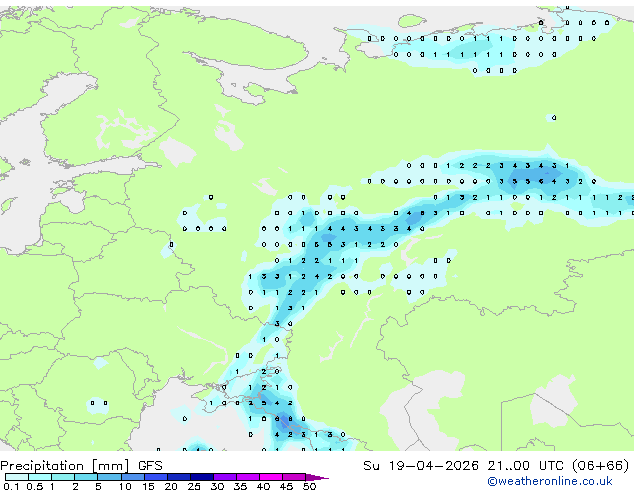The width and height of the screenshot is (634, 490).
Task: Click the legend swatch between 0.1 and 0.5
Action: point(17,477)
